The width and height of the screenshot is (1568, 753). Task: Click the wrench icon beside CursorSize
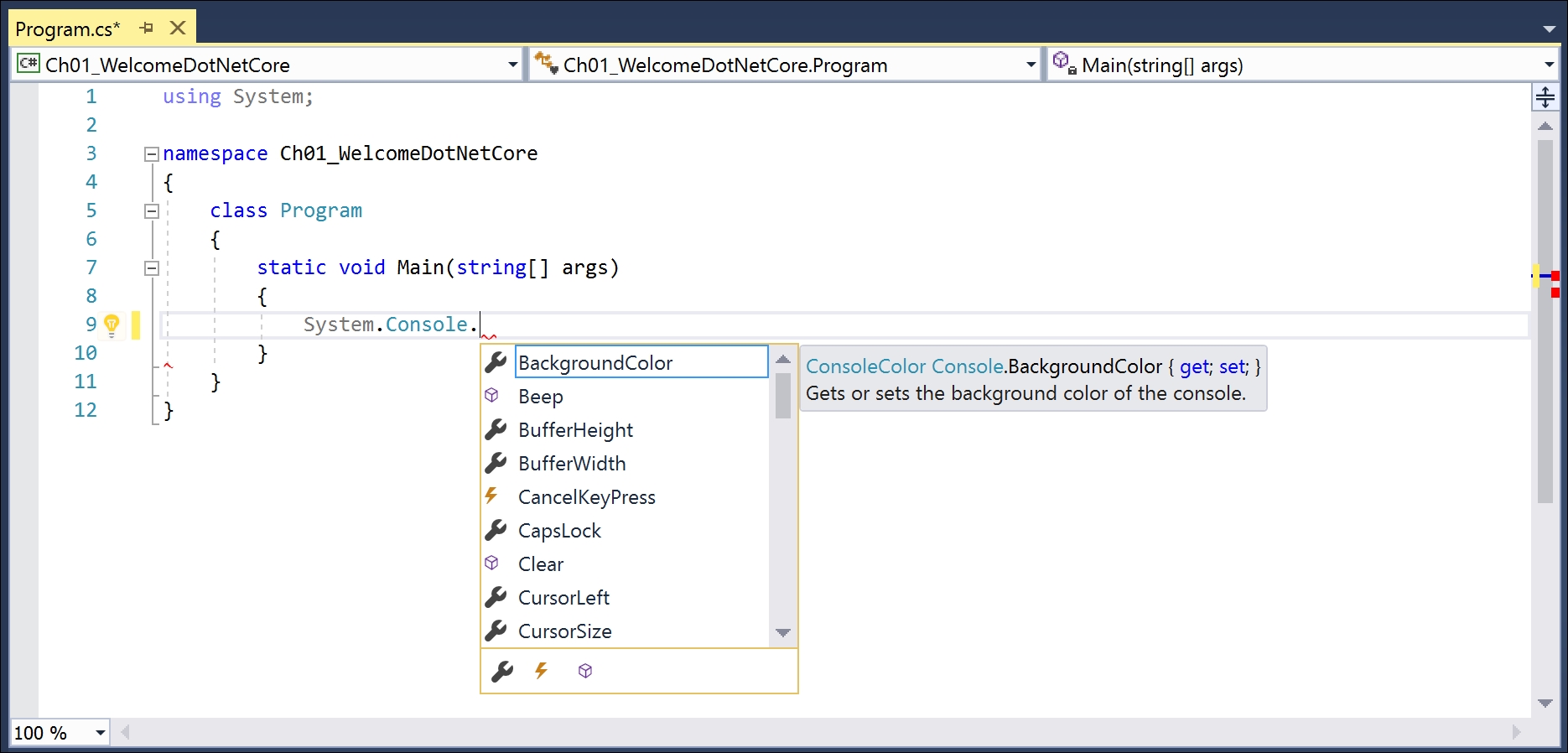(496, 631)
